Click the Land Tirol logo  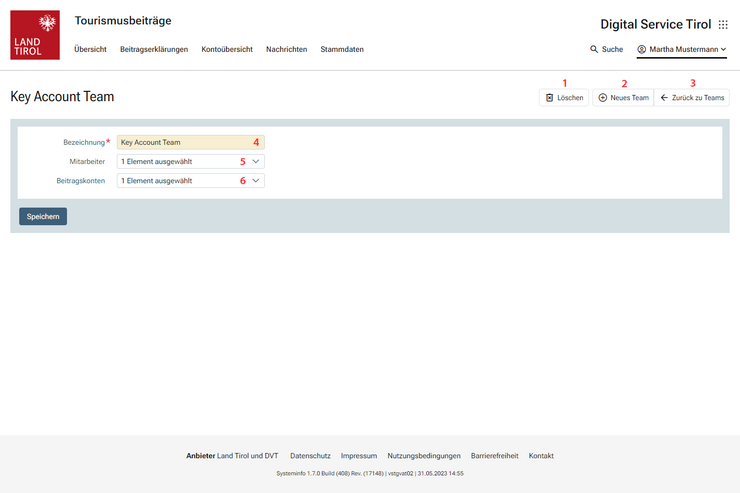click(34, 35)
